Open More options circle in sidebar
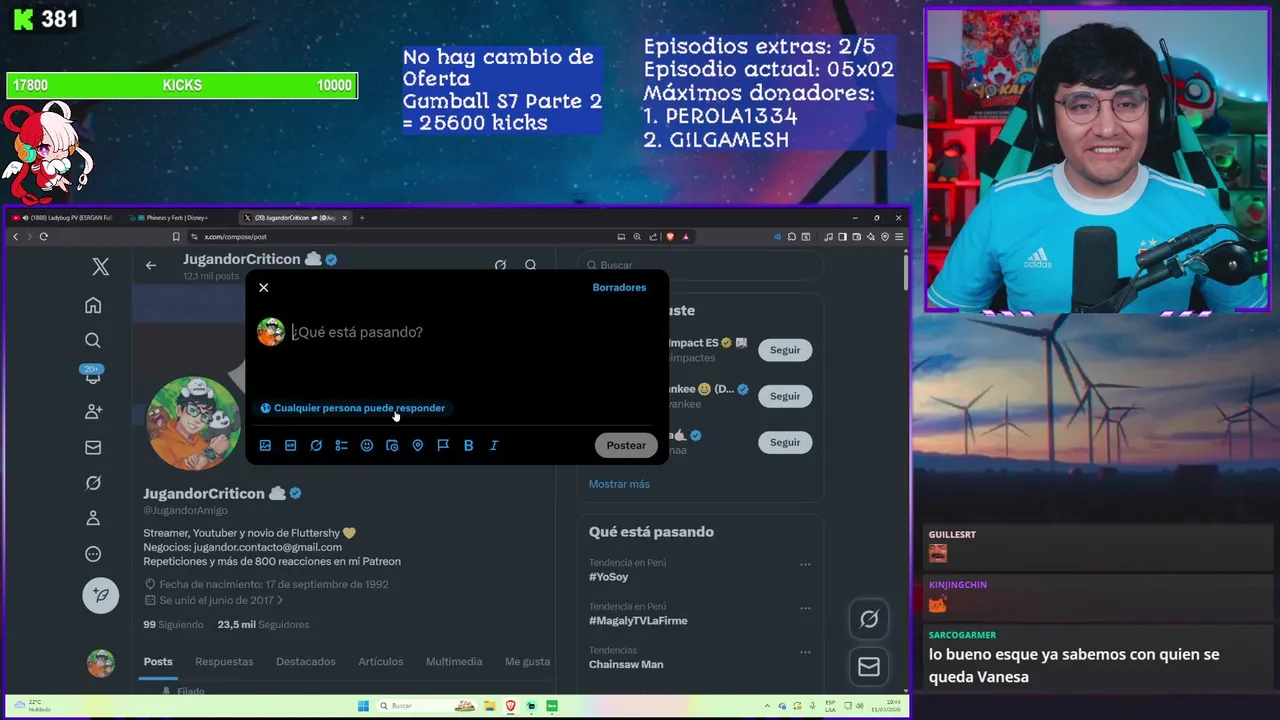Viewport: 1280px width, 720px height. click(93, 554)
